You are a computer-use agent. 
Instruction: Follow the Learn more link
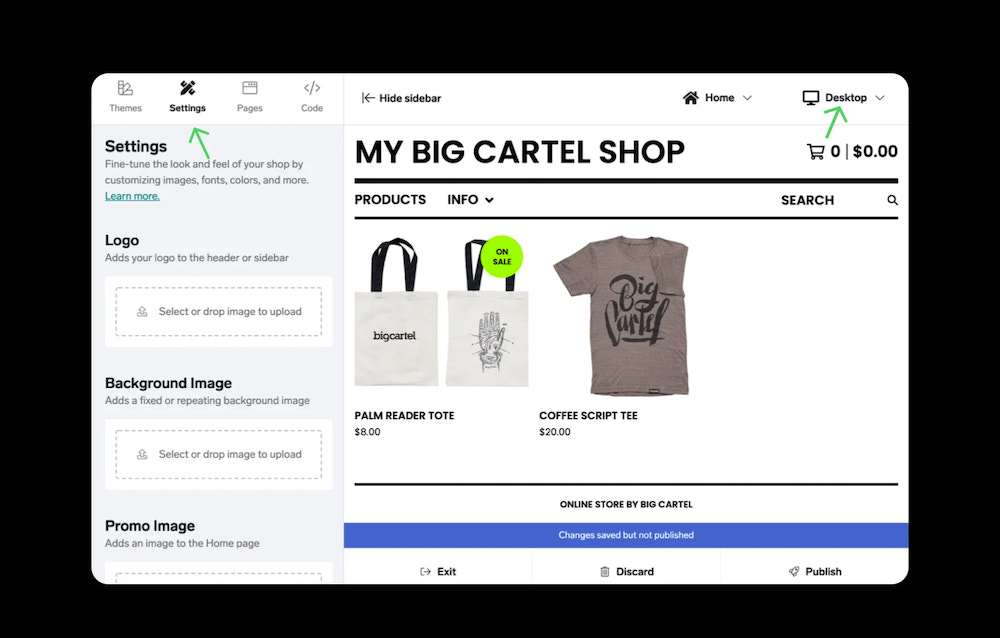click(x=132, y=196)
